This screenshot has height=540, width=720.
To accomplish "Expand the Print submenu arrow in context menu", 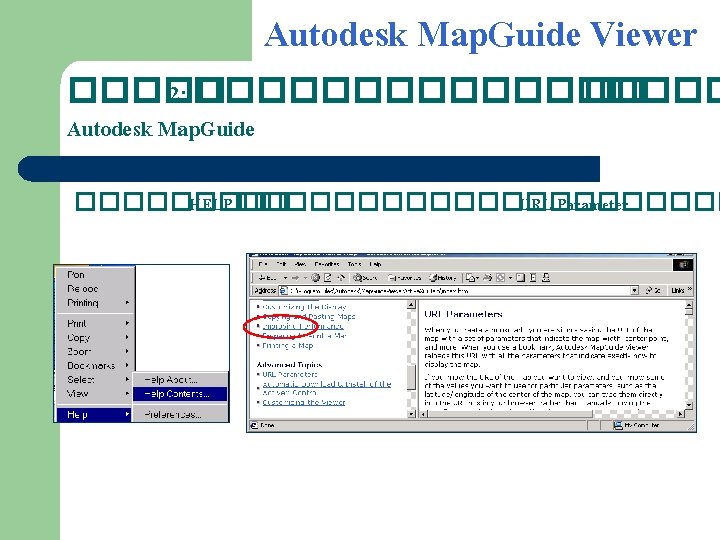I will [x=127, y=323].
